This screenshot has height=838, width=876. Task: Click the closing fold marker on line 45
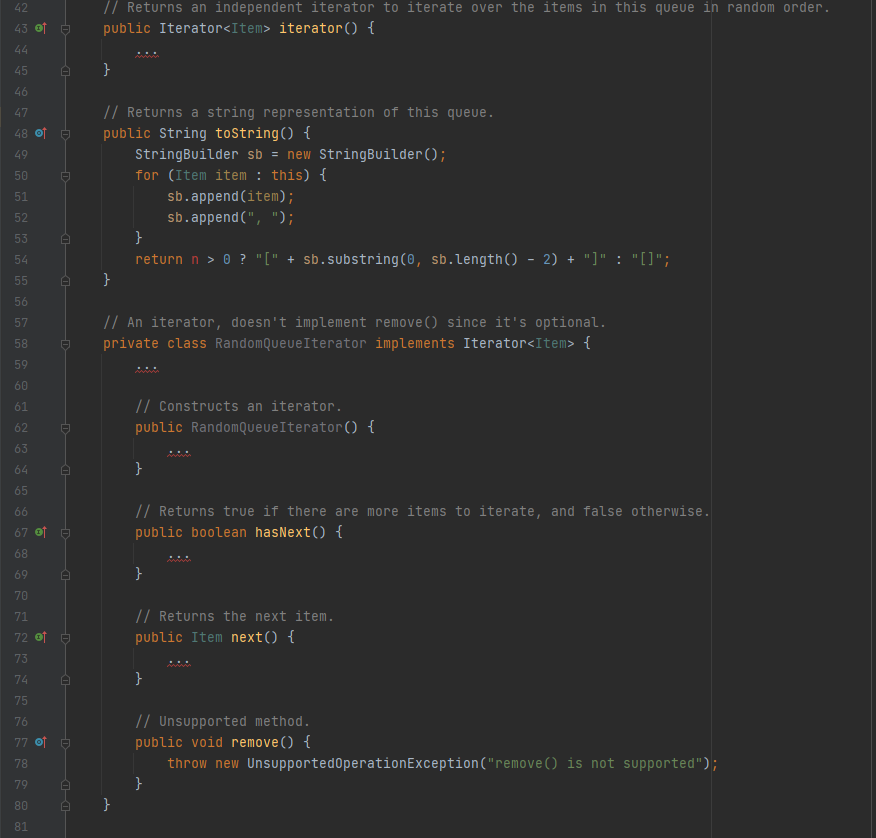pyautogui.click(x=65, y=71)
